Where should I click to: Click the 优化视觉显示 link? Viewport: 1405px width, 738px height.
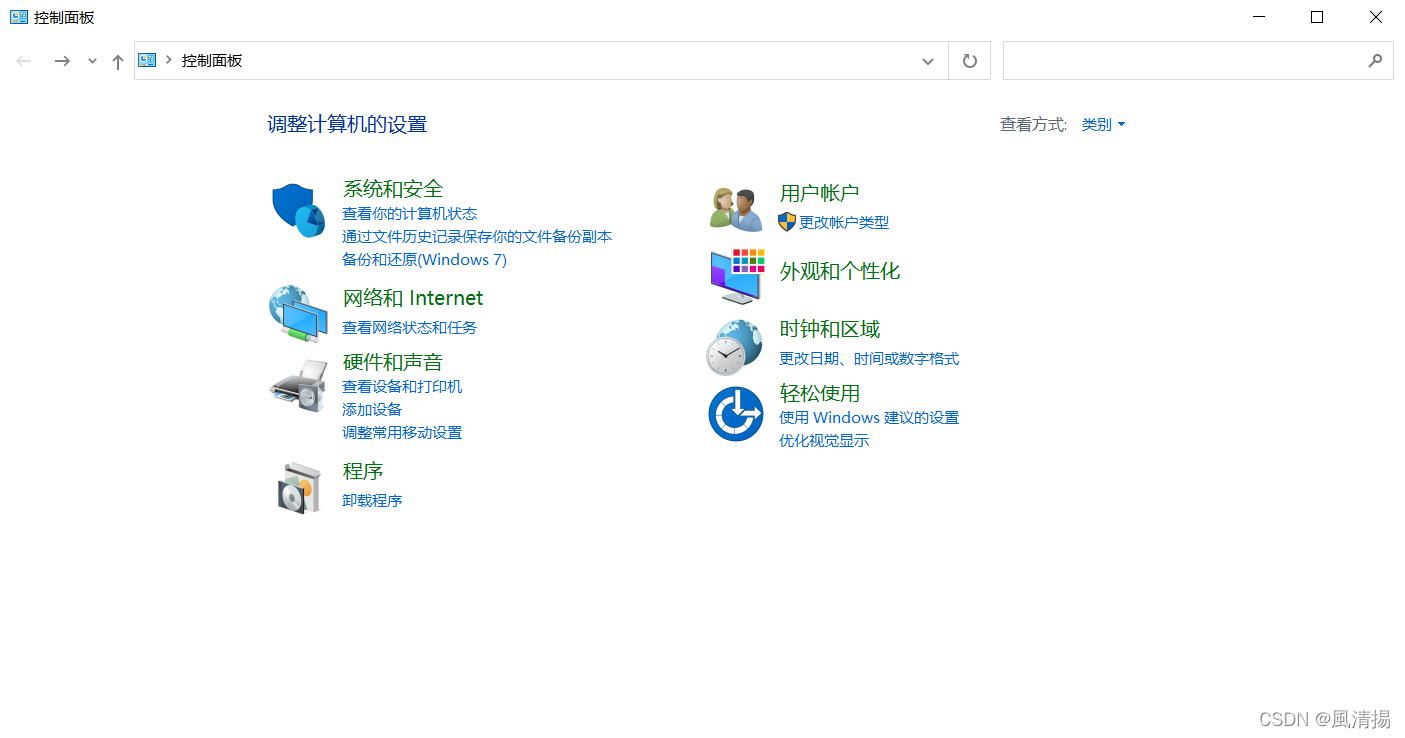(824, 441)
